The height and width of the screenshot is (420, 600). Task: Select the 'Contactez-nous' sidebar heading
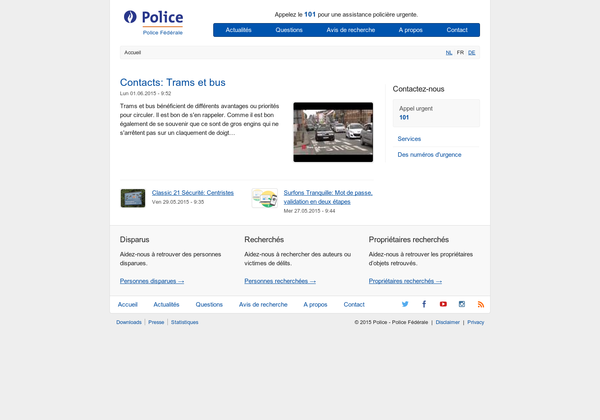(418, 89)
